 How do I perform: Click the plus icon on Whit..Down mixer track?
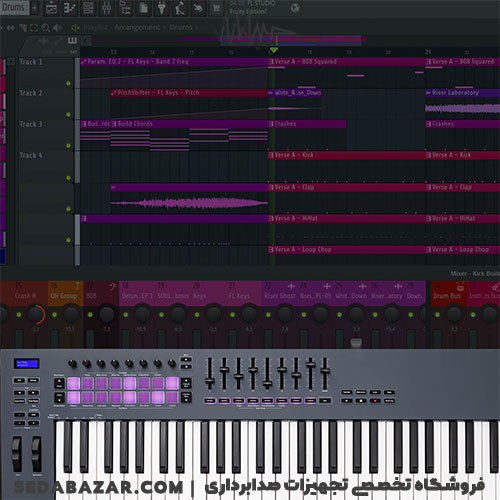362,286
